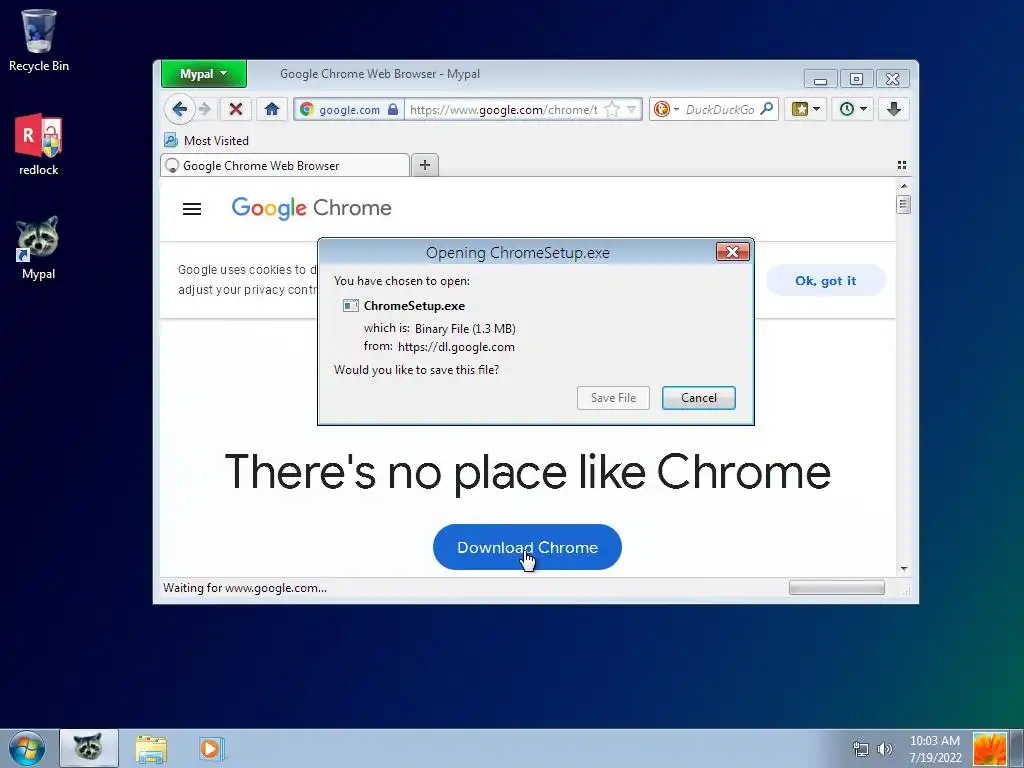Bookmark this page with the star icon

coord(612,109)
